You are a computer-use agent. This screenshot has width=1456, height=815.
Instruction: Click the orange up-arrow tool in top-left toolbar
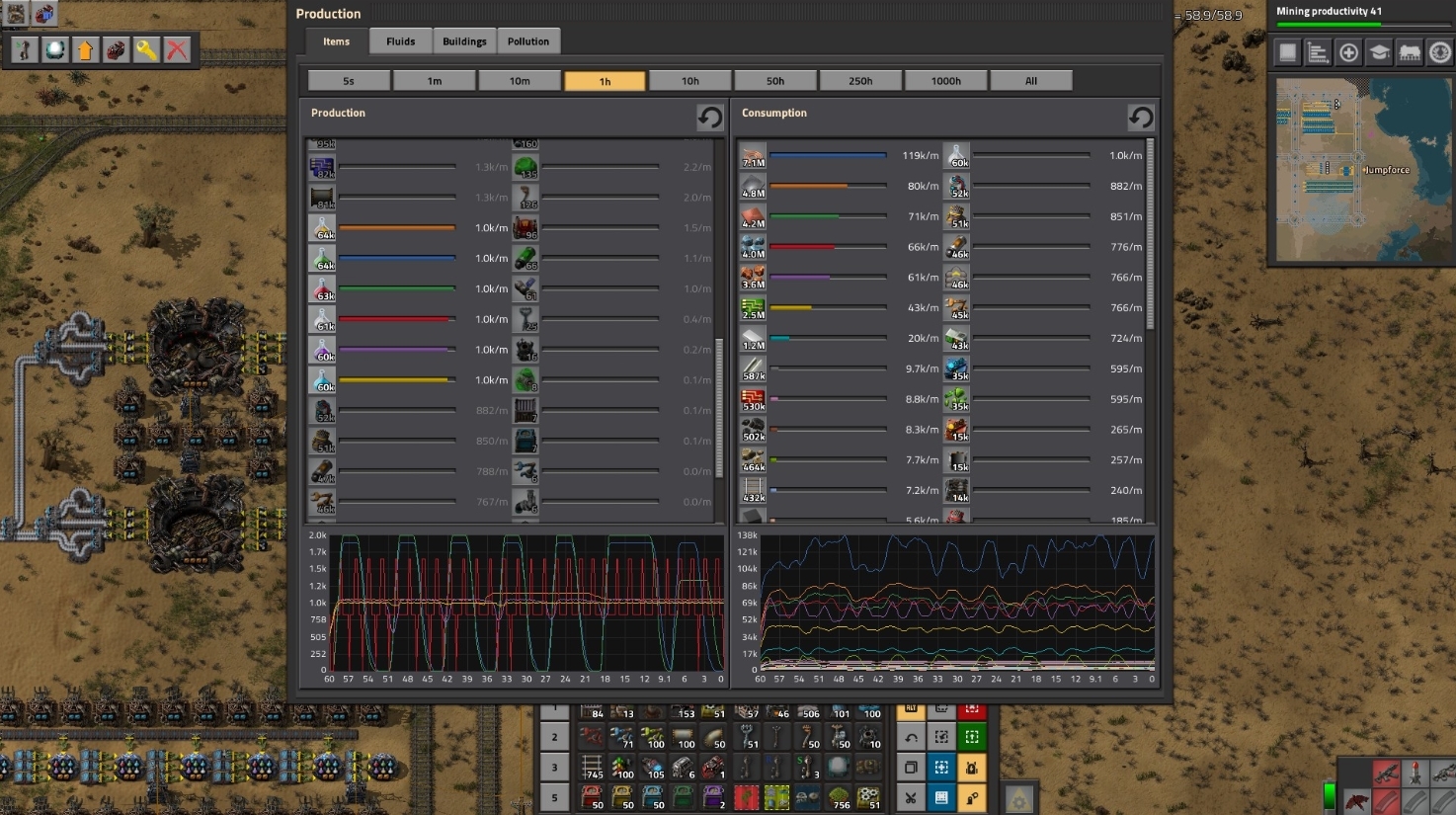coord(85,50)
